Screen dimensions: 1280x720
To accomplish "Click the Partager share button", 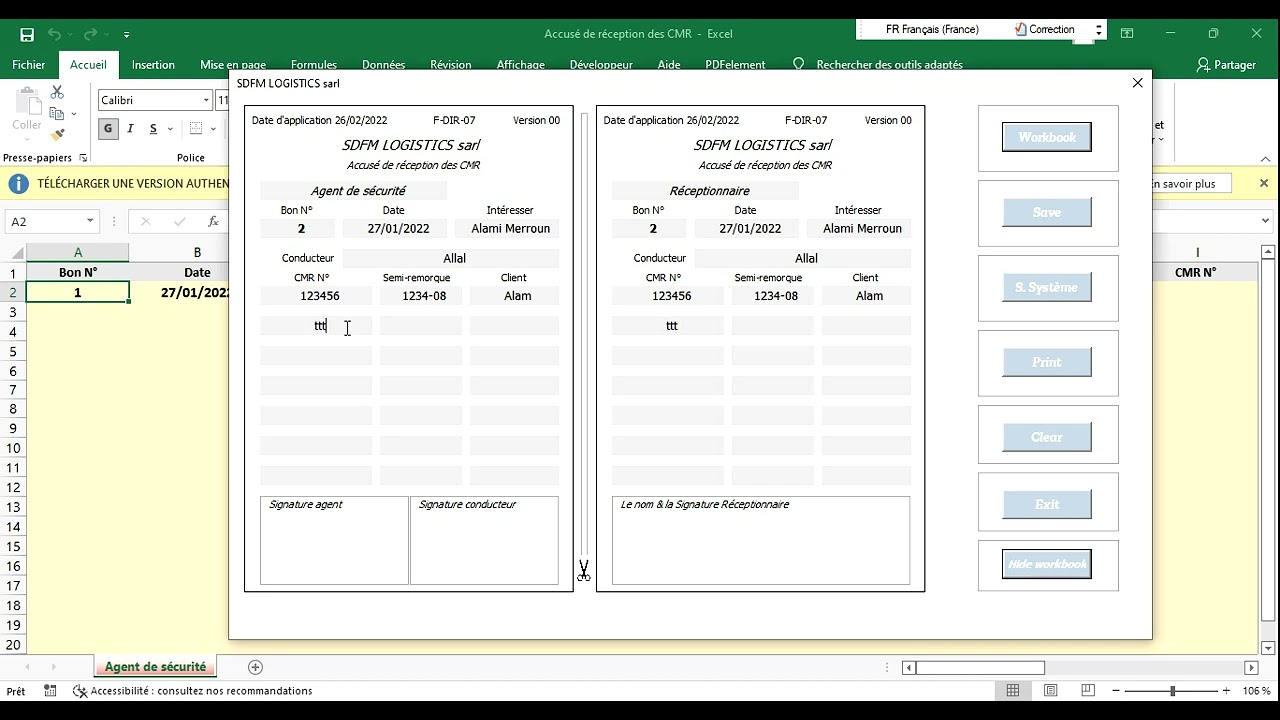I will (1226, 65).
